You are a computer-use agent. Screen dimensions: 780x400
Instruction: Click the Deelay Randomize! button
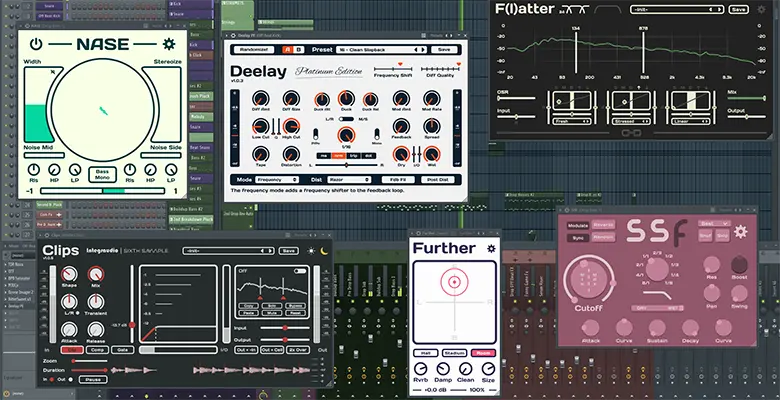(253, 50)
